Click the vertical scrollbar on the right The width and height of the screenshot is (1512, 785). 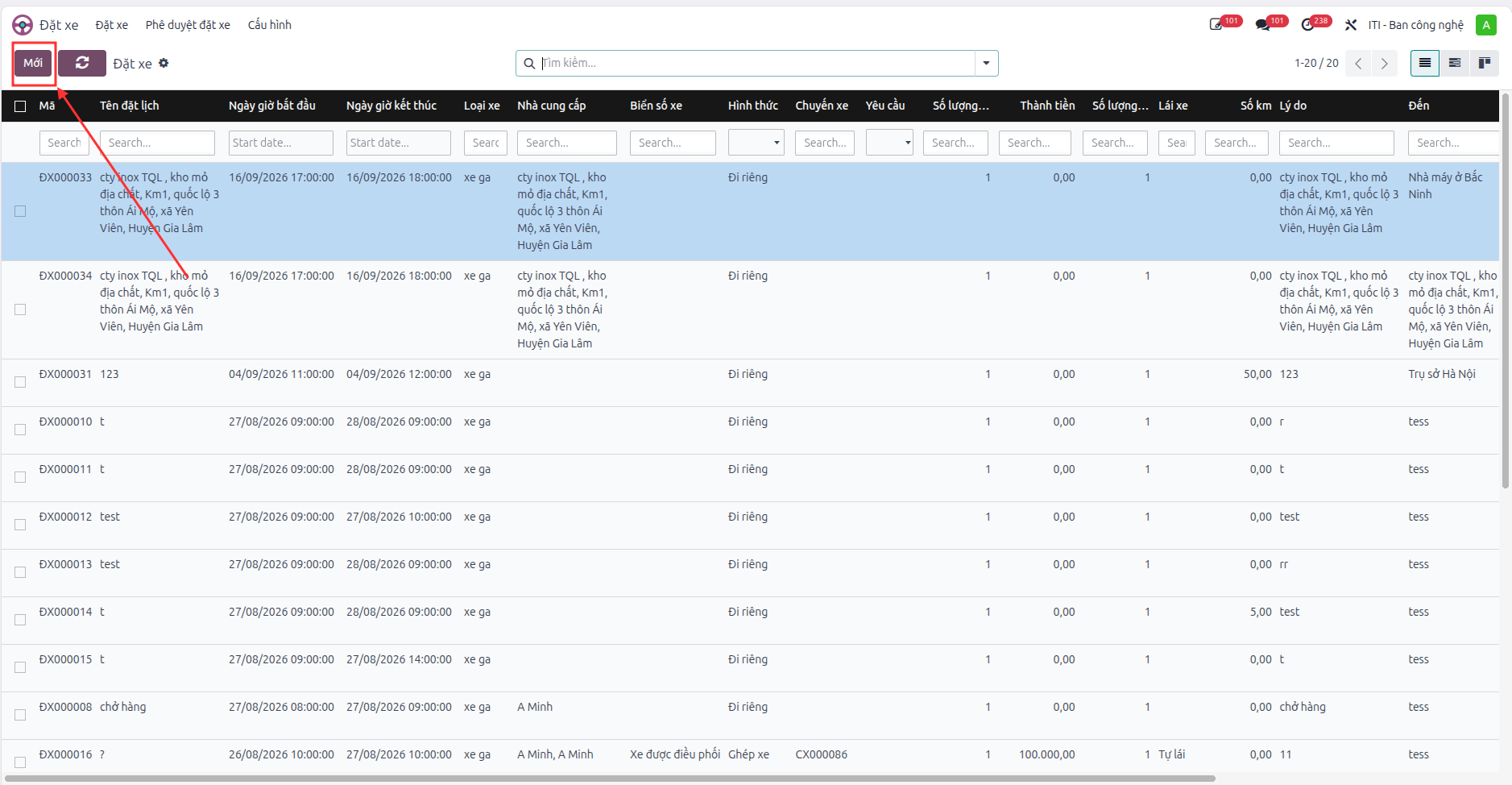tap(1506, 290)
